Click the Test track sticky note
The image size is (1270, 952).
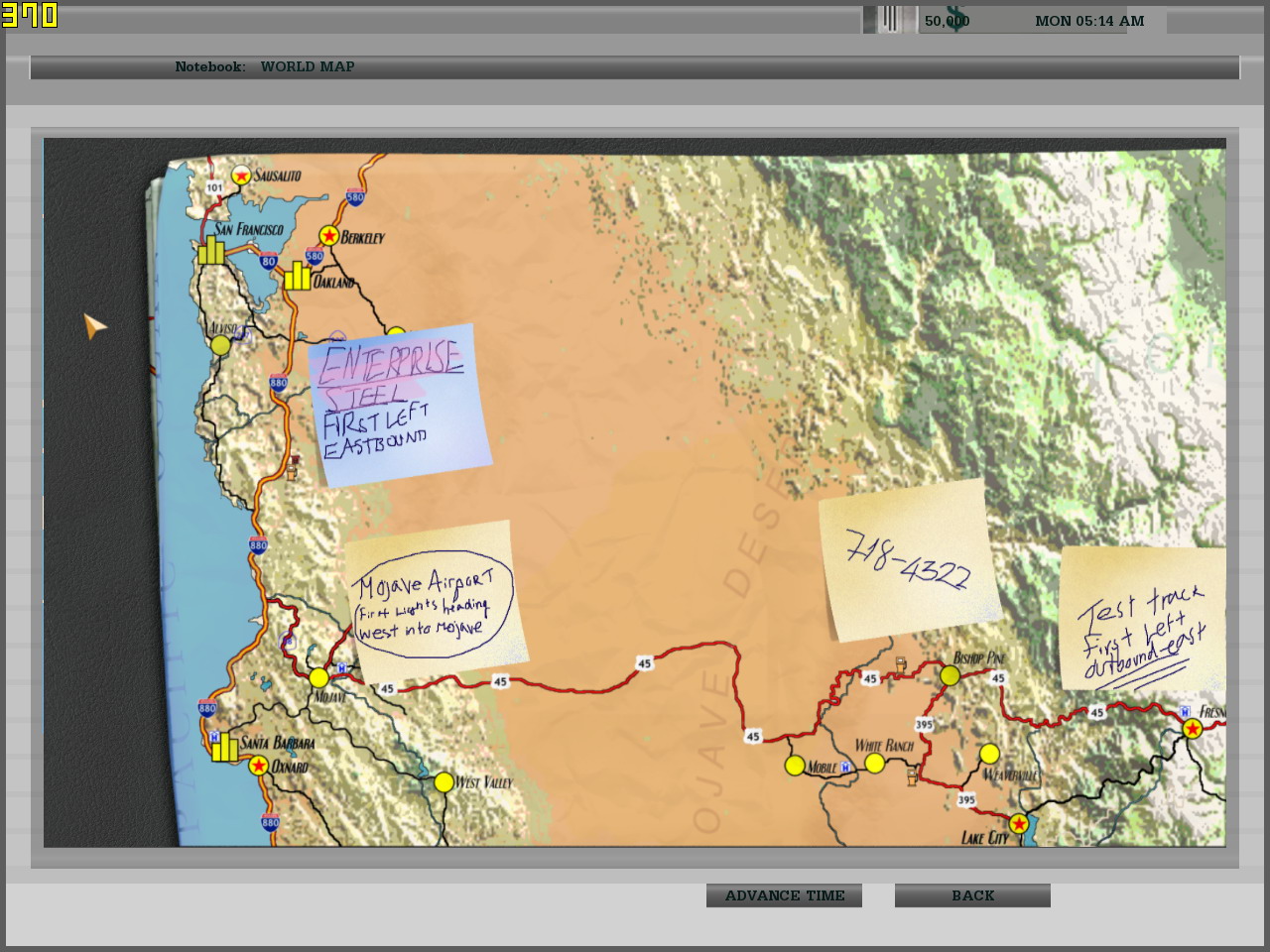pyautogui.click(x=1143, y=618)
